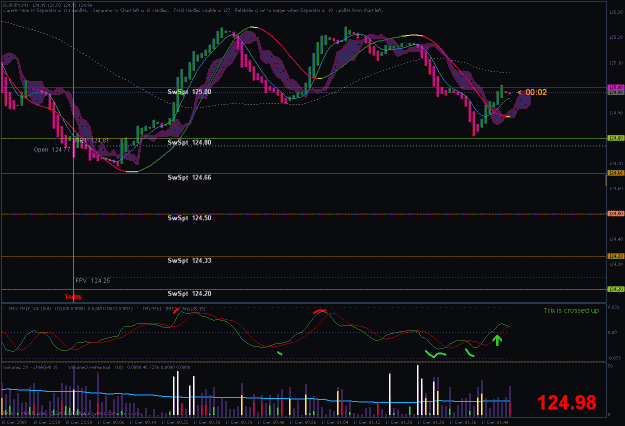Click the red-orange 124.50 axis price tag

tap(616, 214)
